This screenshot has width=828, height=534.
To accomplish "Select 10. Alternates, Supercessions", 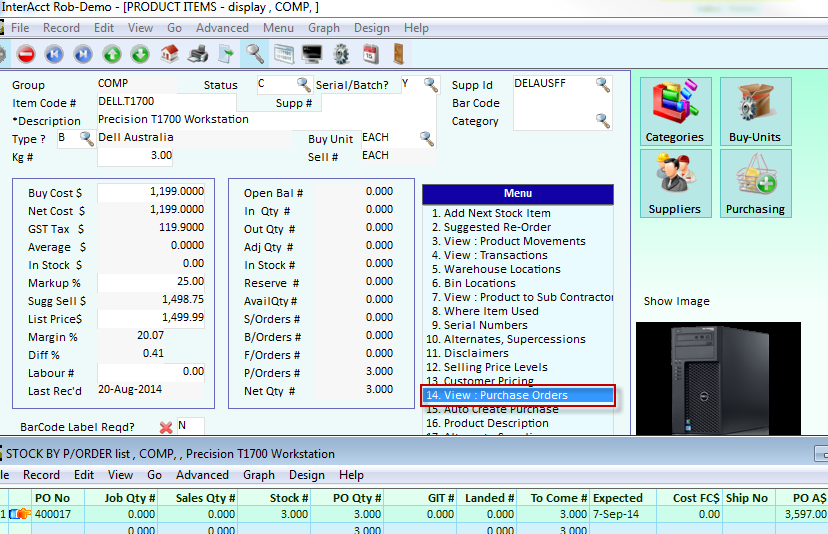I will pos(506,339).
